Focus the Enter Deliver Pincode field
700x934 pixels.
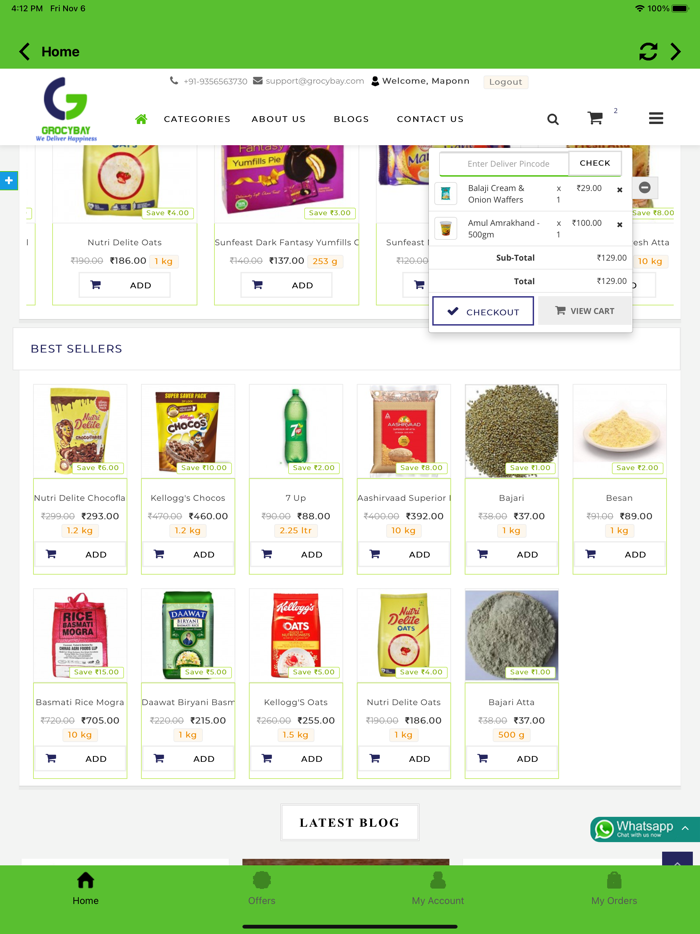click(x=504, y=164)
